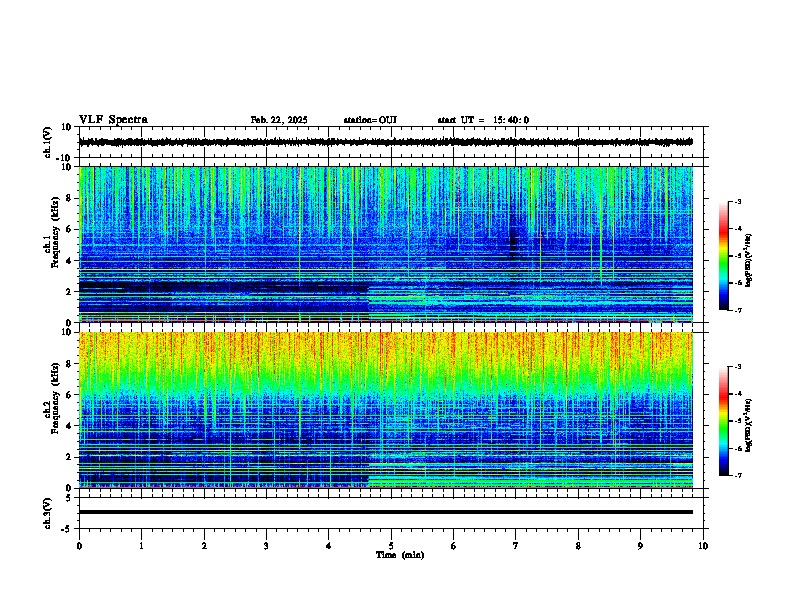Click the ch.1 voltage waveform trace

pos(386,142)
